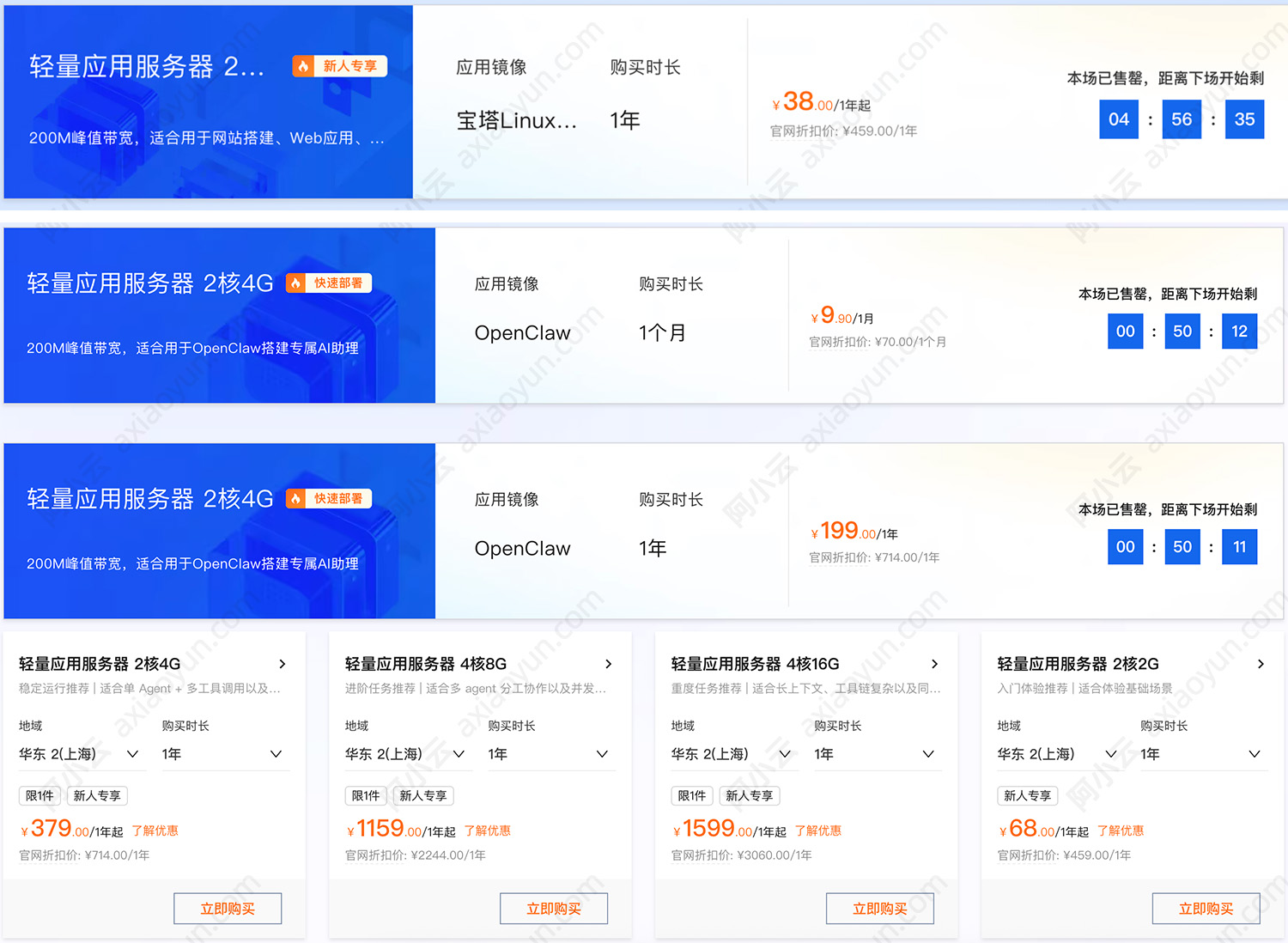The height and width of the screenshot is (943, 1288).
Task: Select the 新人专享 tag on the 4核8G card
Action: pyautogui.click(x=423, y=795)
